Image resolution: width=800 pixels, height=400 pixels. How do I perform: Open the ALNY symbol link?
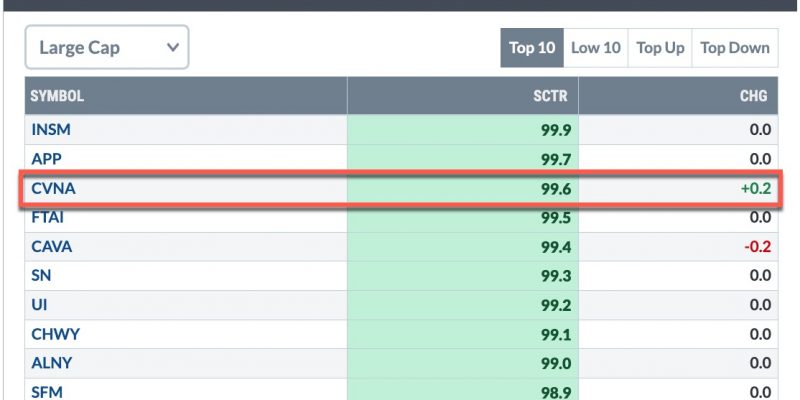pos(52,363)
